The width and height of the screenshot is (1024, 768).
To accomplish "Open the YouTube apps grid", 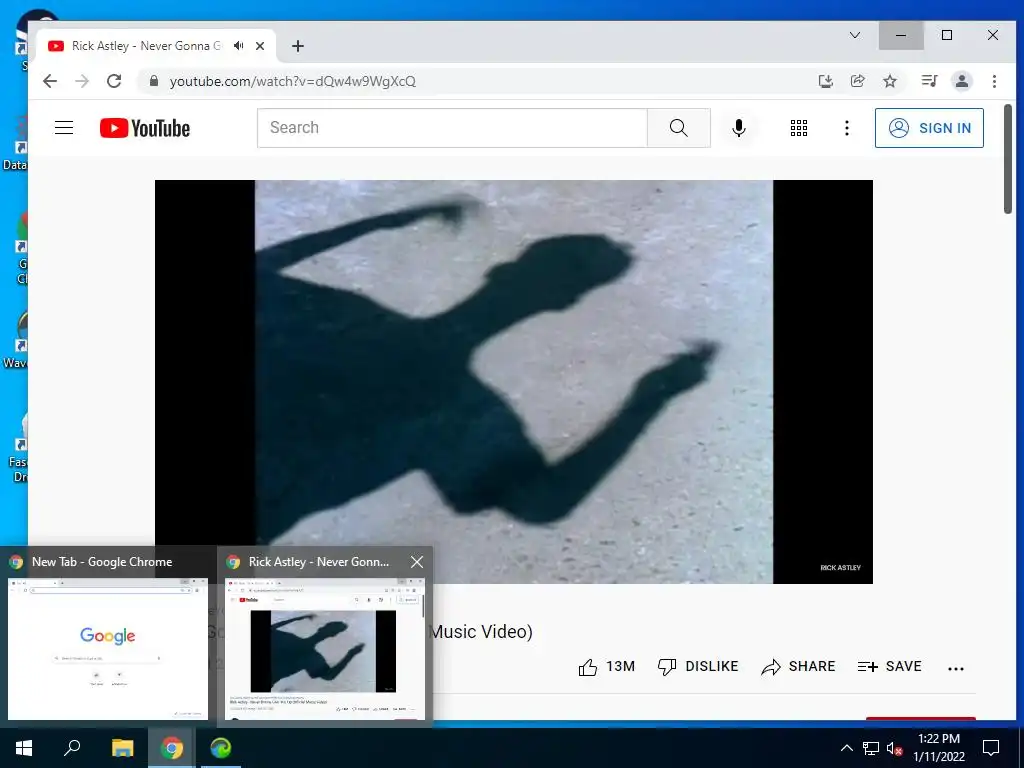I will point(799,128).
